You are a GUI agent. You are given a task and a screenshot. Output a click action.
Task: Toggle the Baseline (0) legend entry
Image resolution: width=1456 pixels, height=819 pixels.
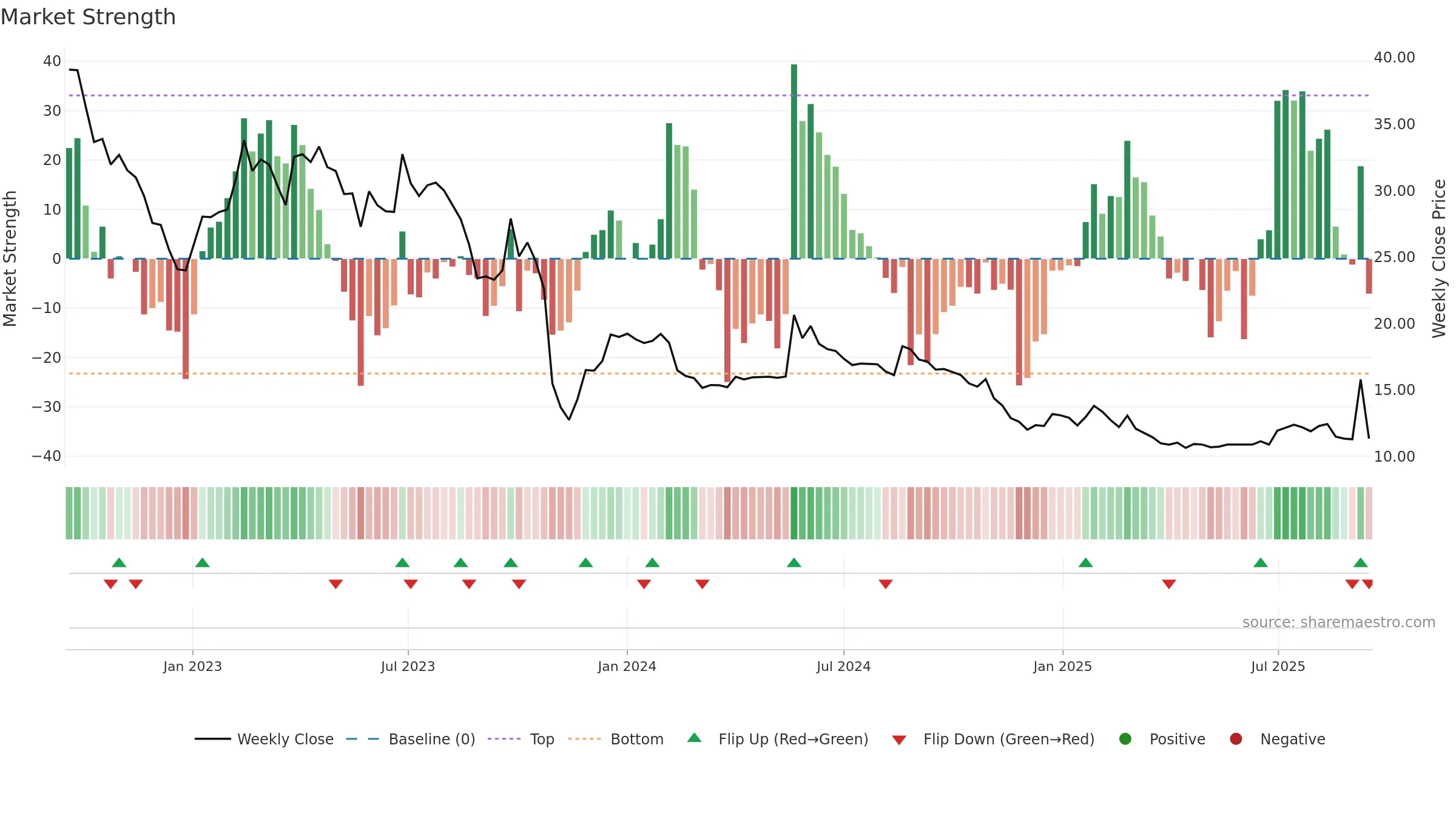[x=411, y=739]
